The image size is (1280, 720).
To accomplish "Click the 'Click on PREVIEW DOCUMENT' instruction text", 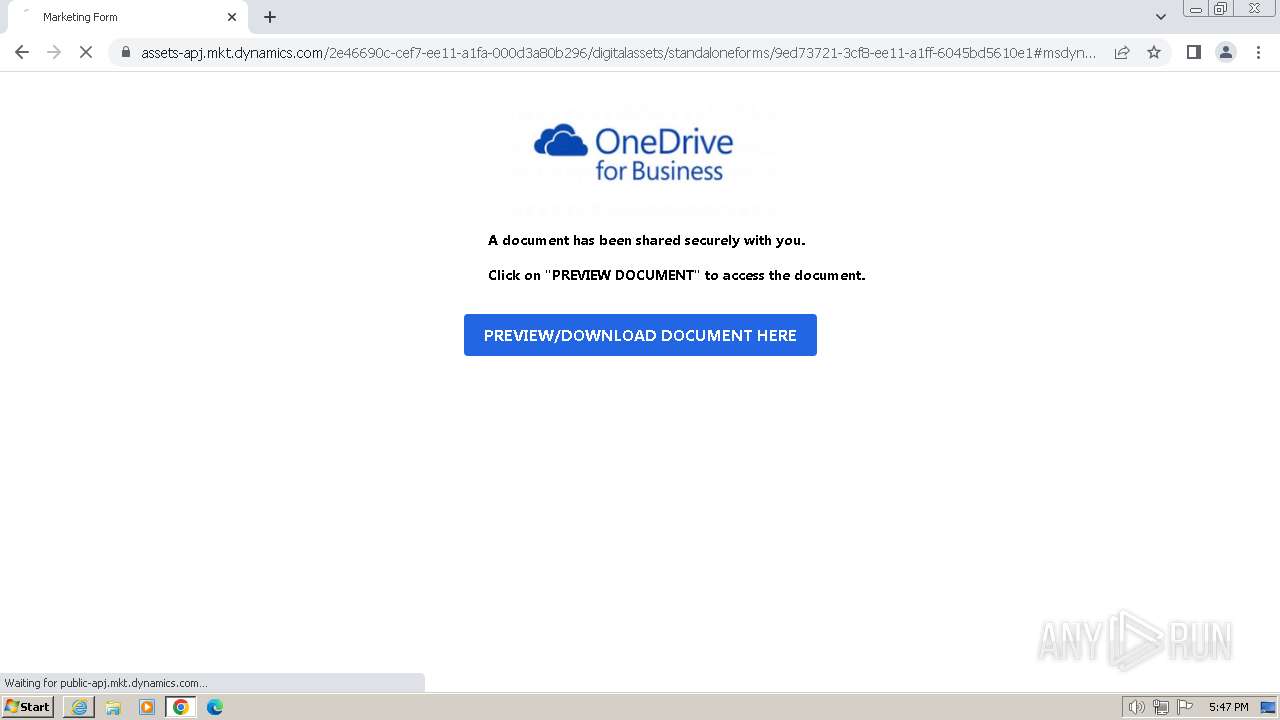I will (677, 275).
